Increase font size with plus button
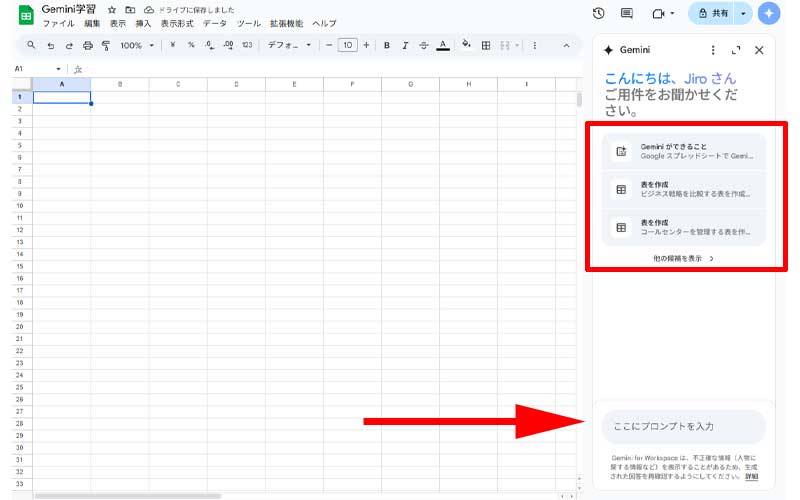Screen dimensions: 800x500 [366, 45]
